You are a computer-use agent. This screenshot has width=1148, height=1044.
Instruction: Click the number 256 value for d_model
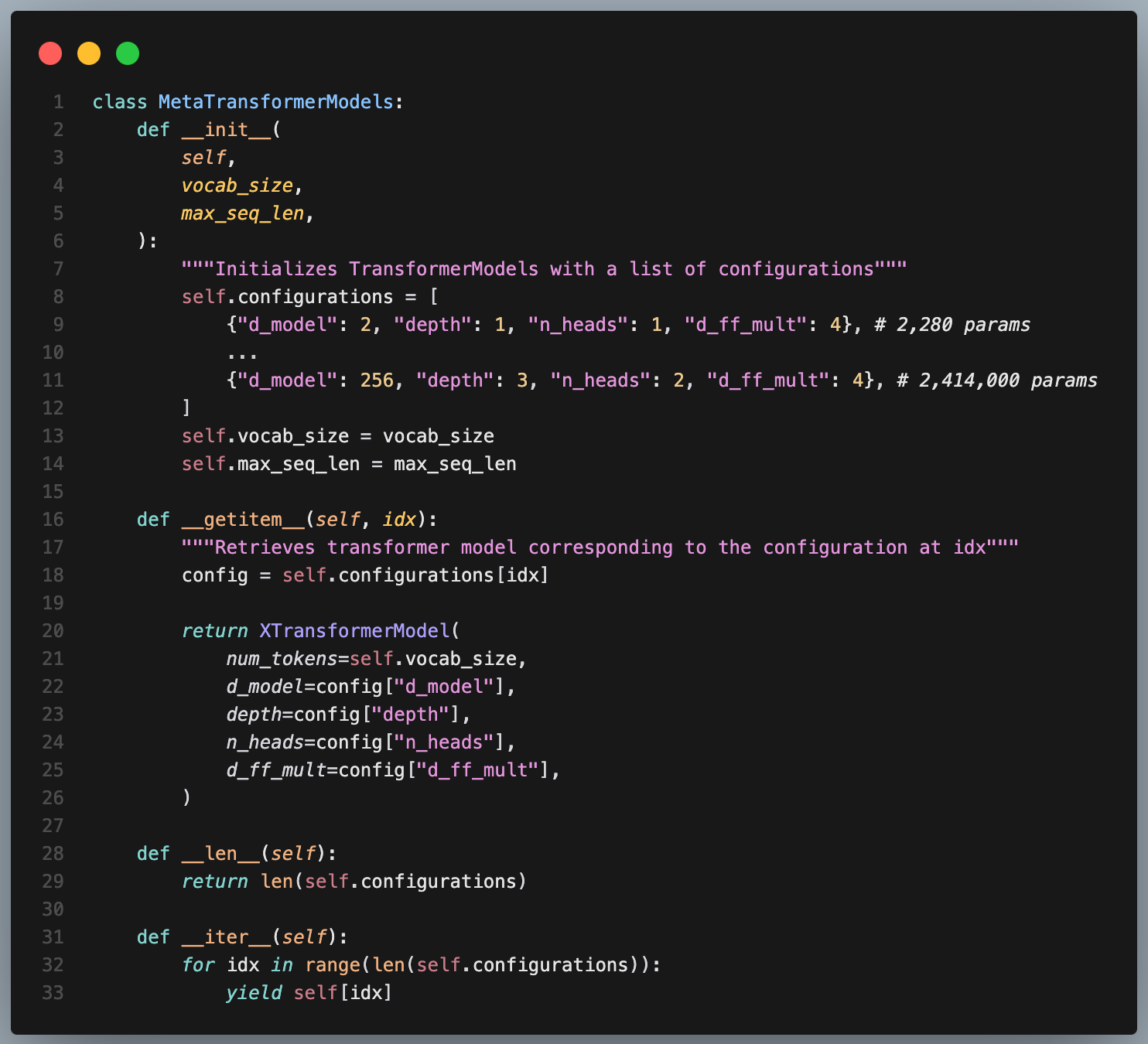376,380
